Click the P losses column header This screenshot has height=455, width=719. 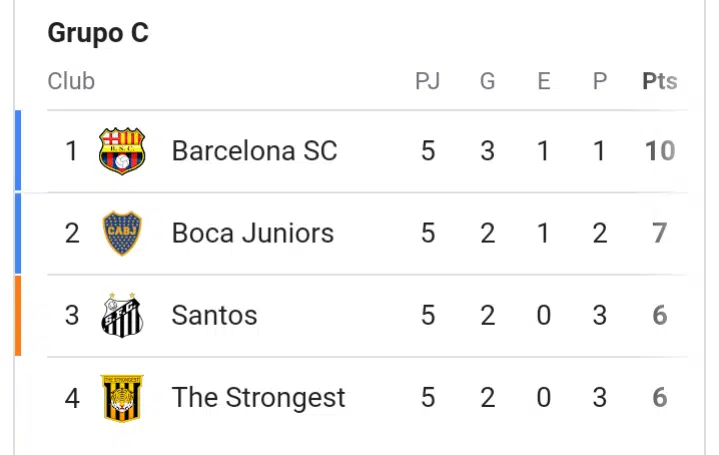pyautogui.click(x=600, y=81)
